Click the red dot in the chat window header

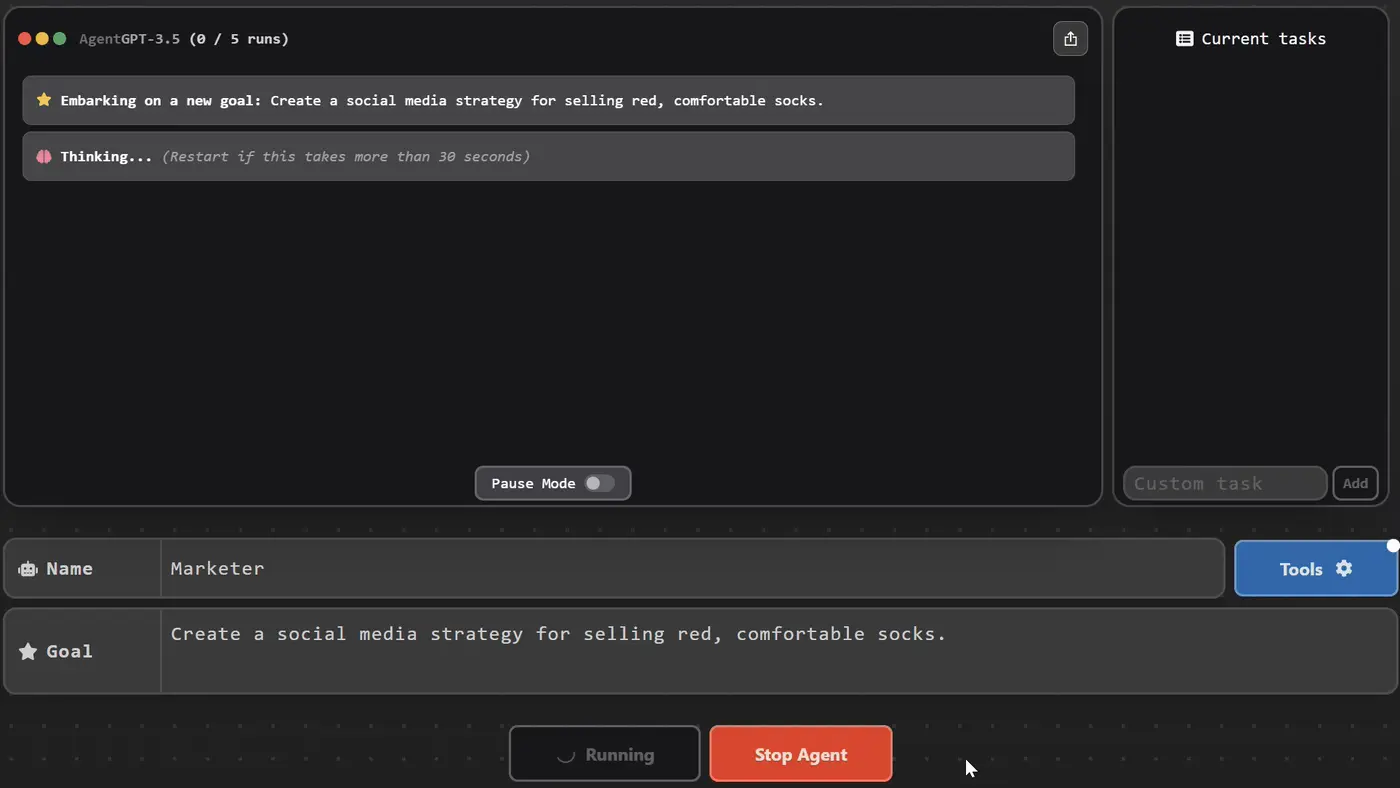click(25, 39)
